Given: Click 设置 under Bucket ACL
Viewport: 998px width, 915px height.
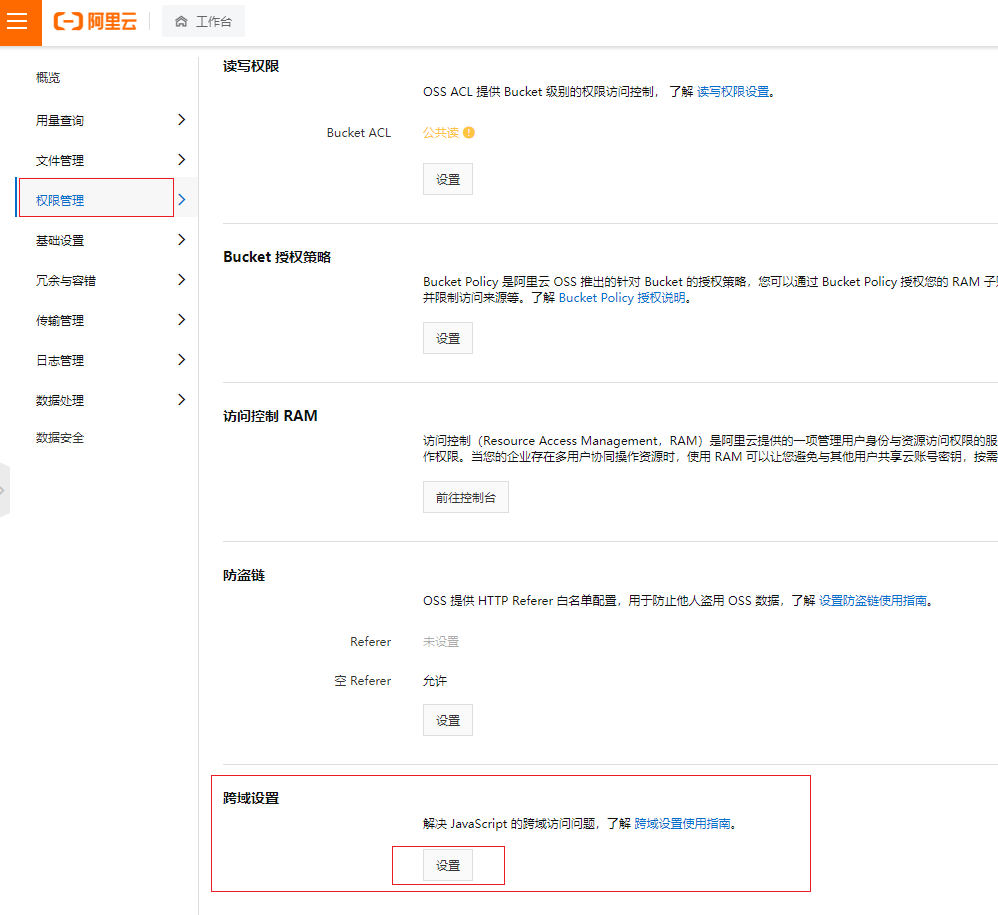Looking at the screenshot, I should [x=447, y=178].
